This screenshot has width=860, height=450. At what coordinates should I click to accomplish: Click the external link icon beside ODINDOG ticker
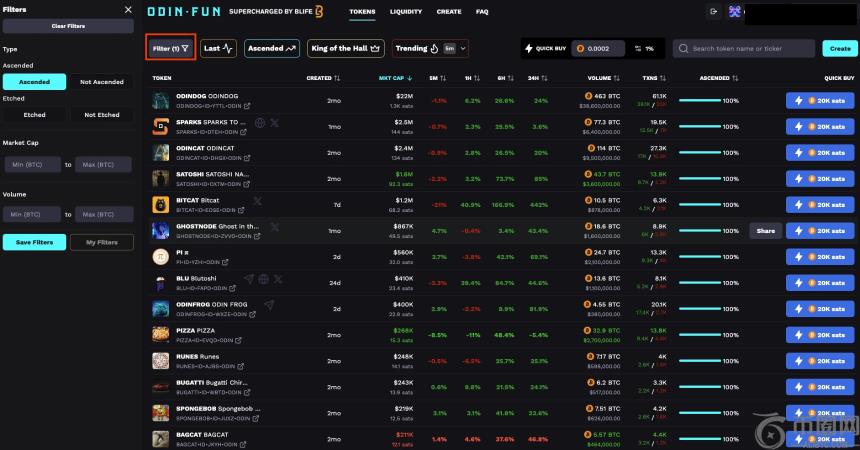[244, 105]
